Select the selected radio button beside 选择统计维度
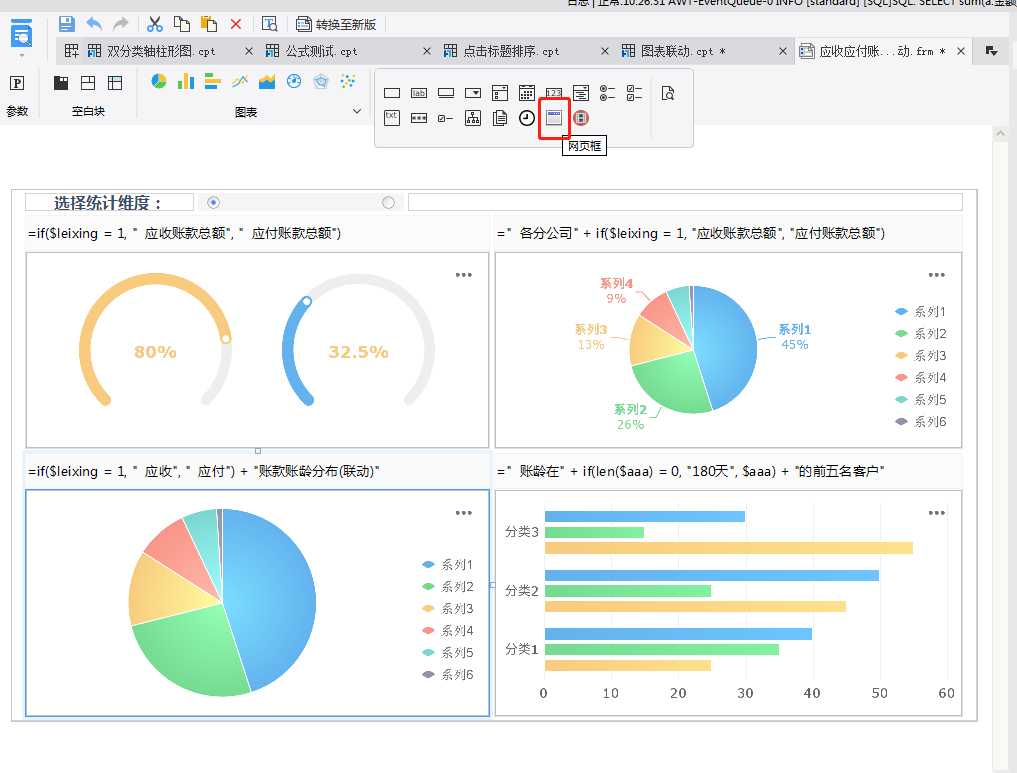The width and height of the screenshot is (1017, 773). pyautogui.click(x=213, y=203)
